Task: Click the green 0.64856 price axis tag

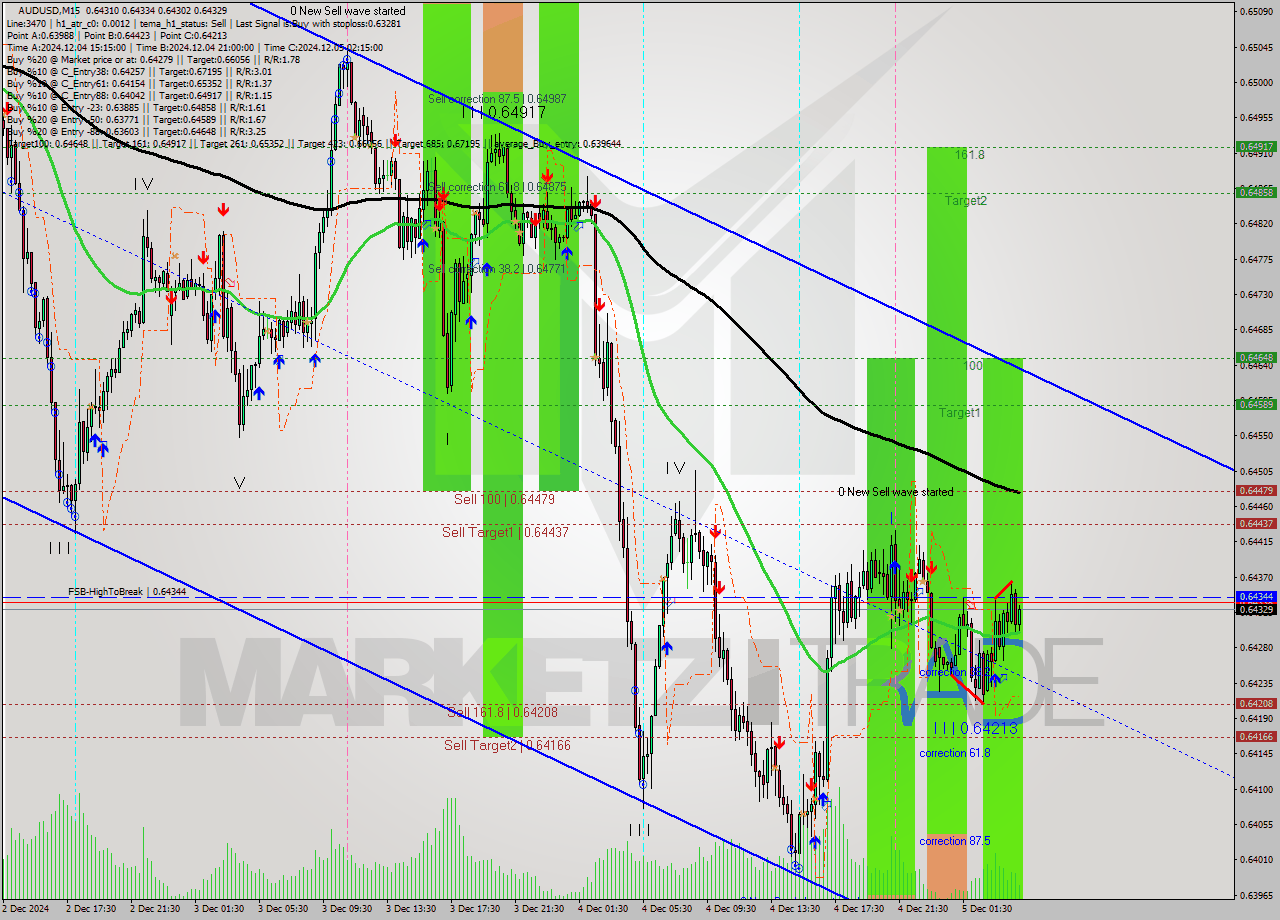Action: (1256, 192)
